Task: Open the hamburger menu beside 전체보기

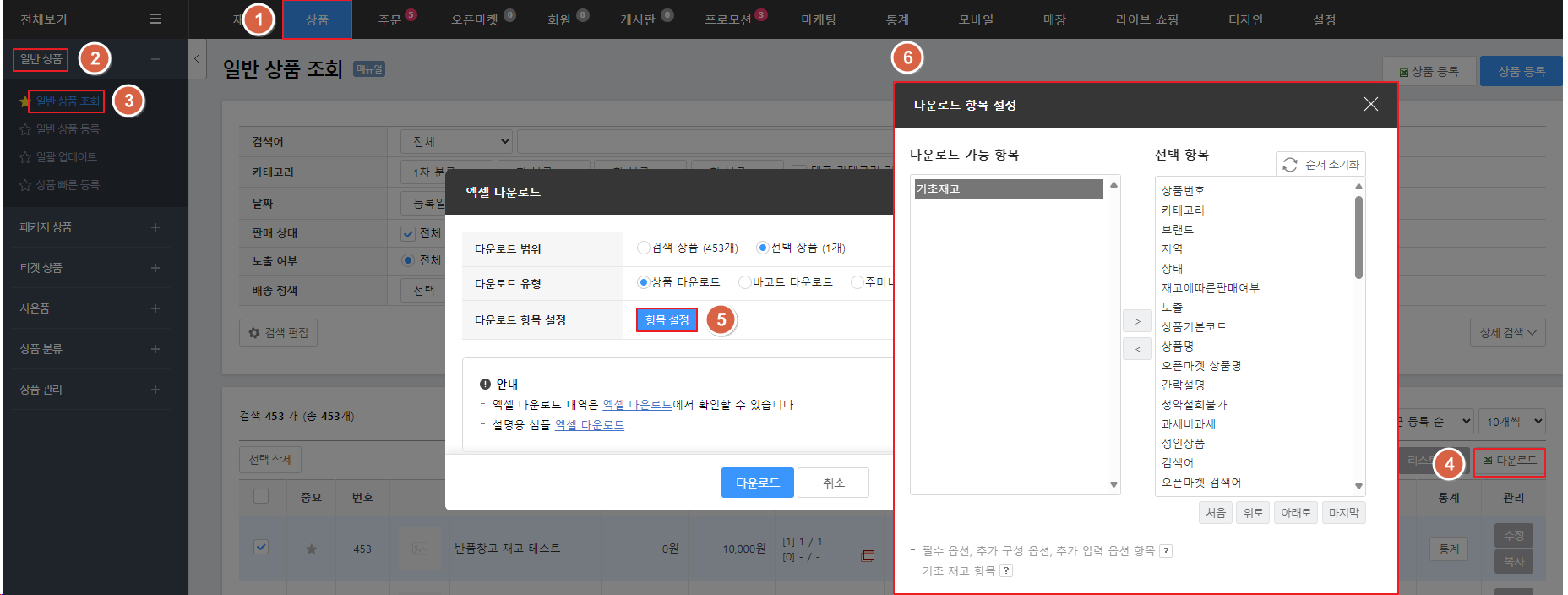Action: [x=155, y=19]
